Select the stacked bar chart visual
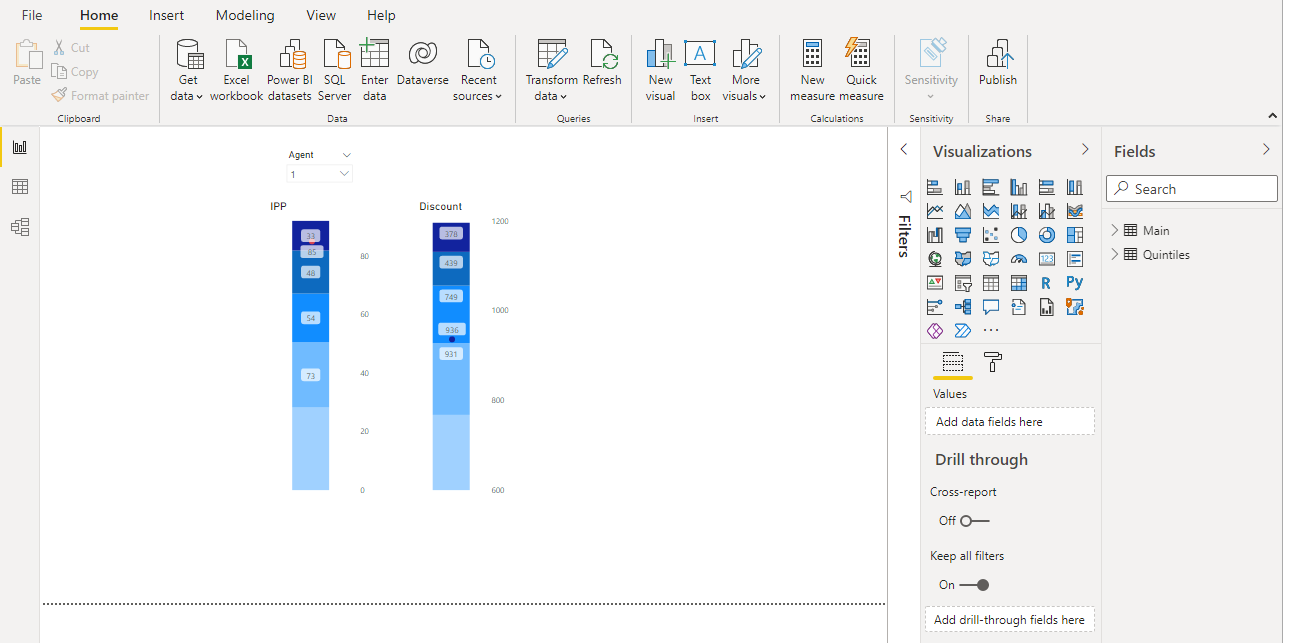The image size is (1292, 643). point(935,187)
